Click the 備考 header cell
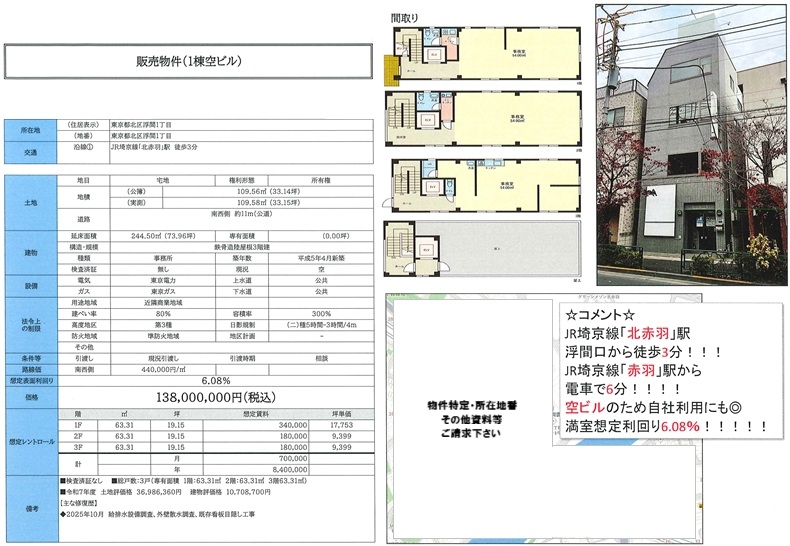790x546 pixels. (31, 509)
